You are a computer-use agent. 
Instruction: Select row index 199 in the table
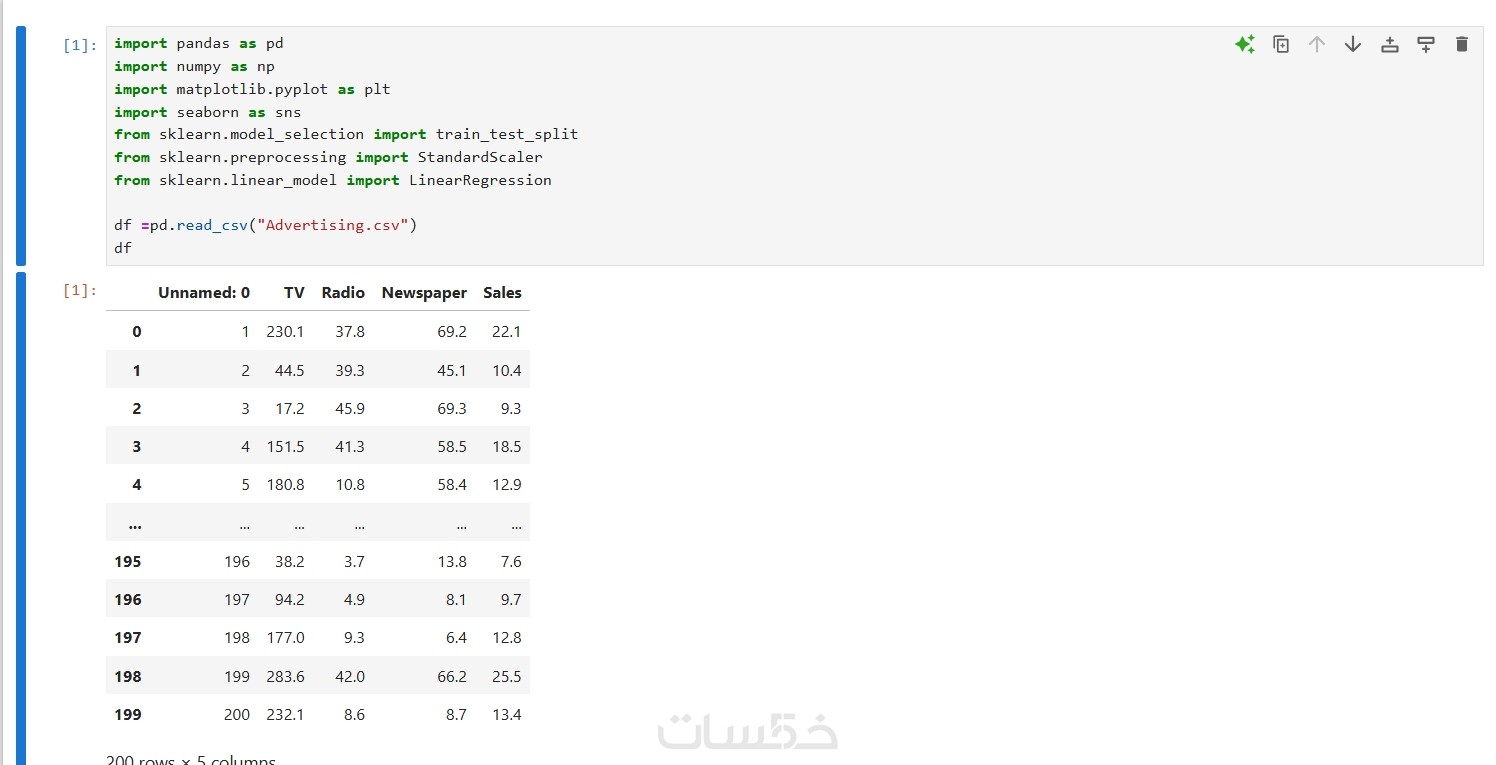(128, 714)
